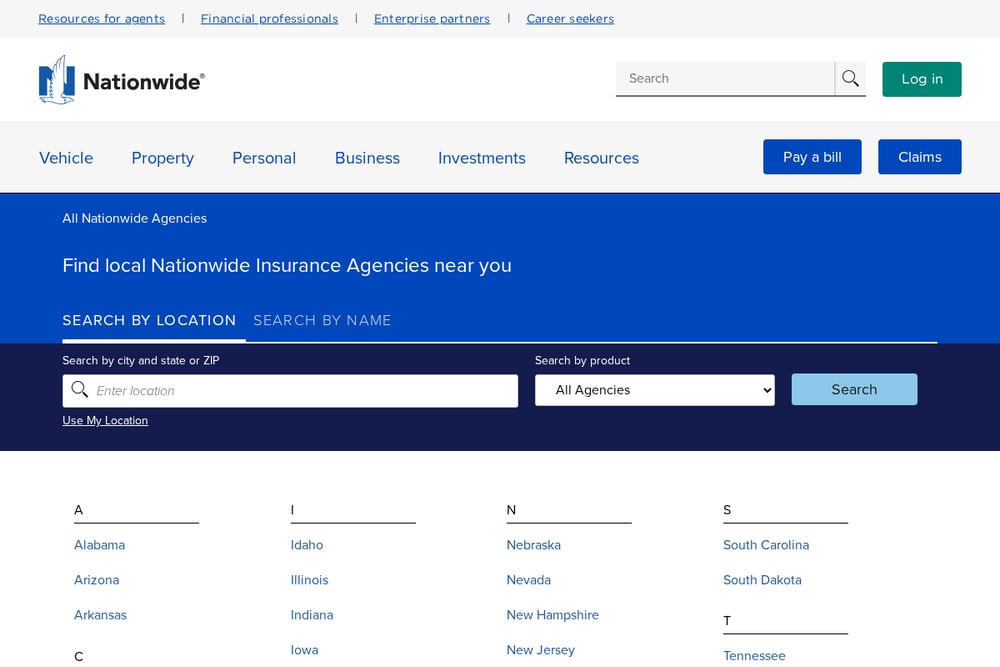Open the Financial professionals link
Image resolution: width=1000 pixels, height=667 pixels.
pyautogui.click(x=269, y=18)
